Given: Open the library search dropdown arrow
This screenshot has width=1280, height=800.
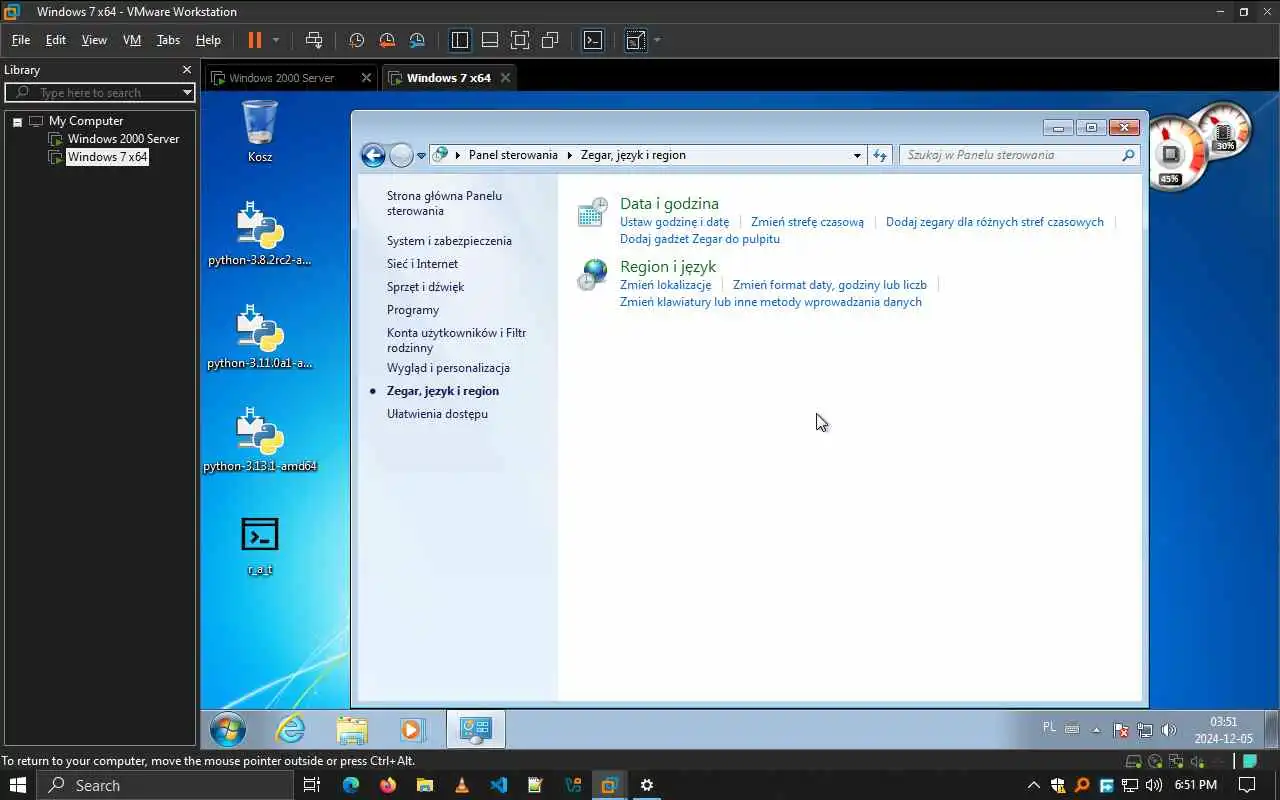Looking at the screenshot, I should tap(187, 92).
